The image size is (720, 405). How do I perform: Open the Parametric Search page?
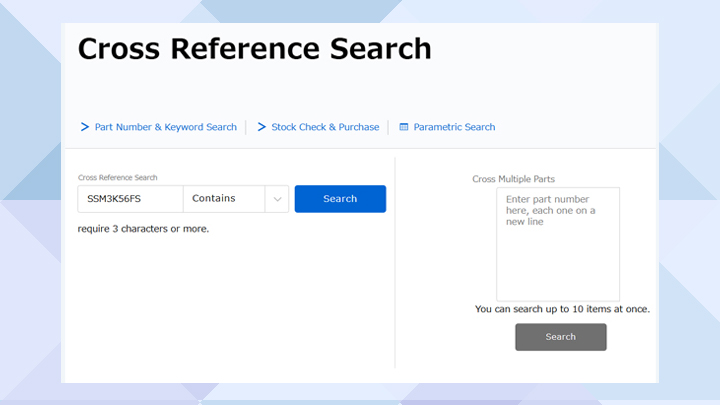click(x=454, y=127)
